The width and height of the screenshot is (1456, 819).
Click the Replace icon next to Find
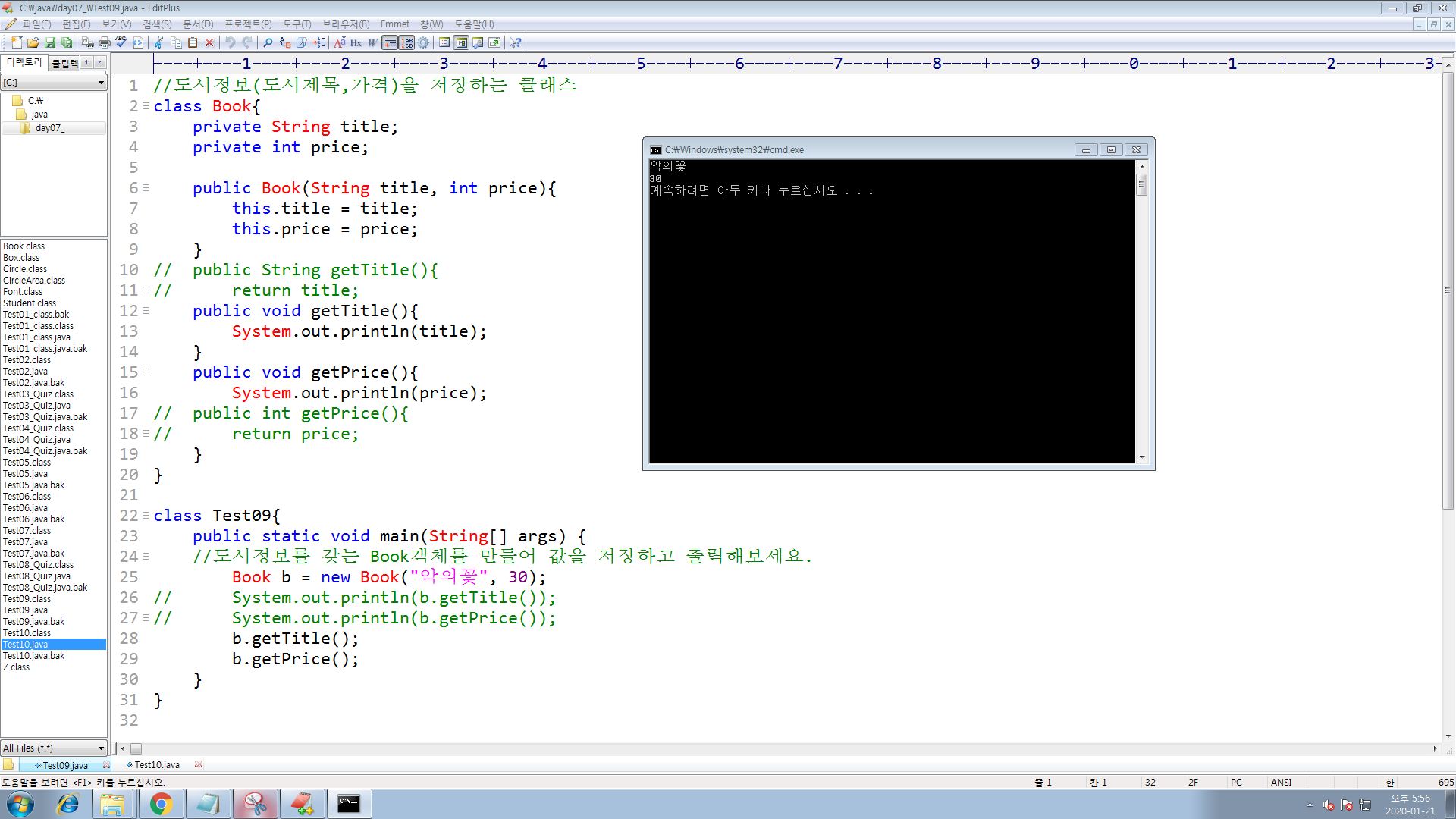tap(285, 42)
